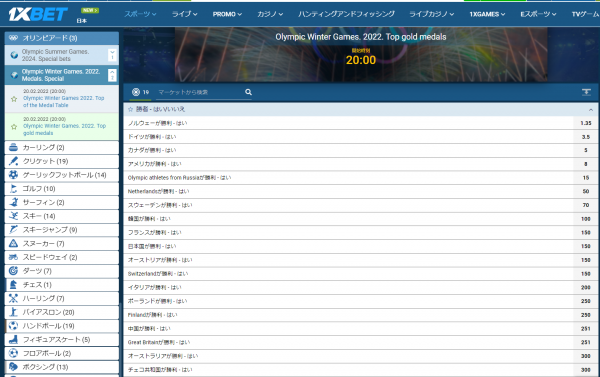
Task: Star the 勝者 market header
Action: coord(130,109)
